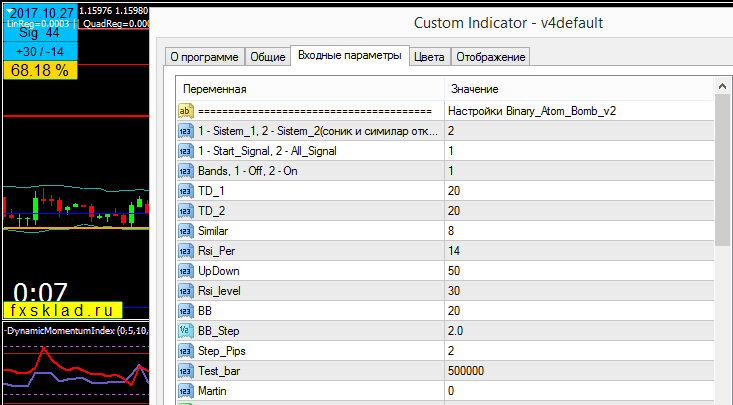The image size is (733, 405).
Task: Click the fxsklad.ru yellow label
Action: click(x=62, y=310)
